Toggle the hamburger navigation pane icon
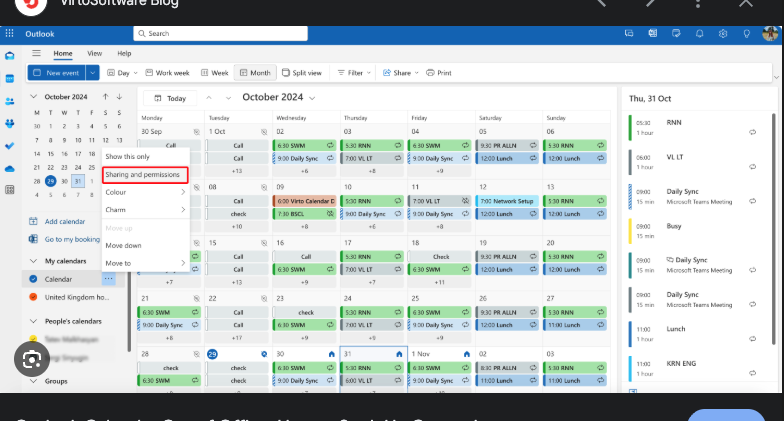Viewport: 784px width, 421px height. coord(36,53)
